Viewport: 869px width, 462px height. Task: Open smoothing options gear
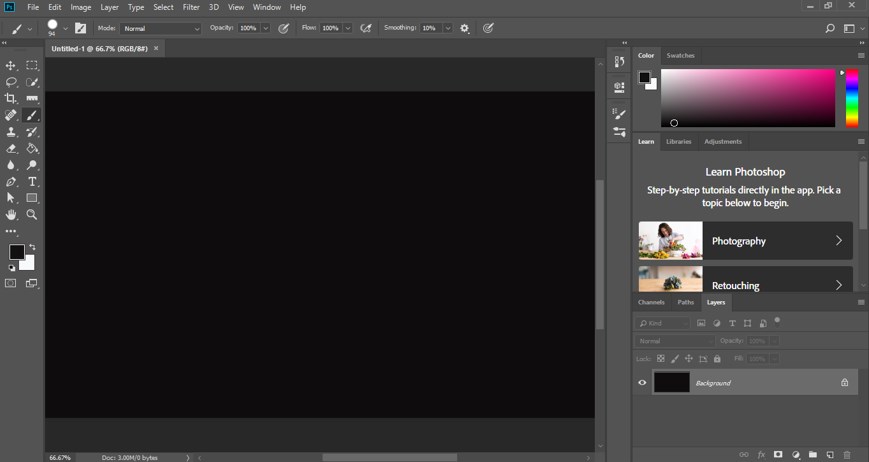[464, 28]
